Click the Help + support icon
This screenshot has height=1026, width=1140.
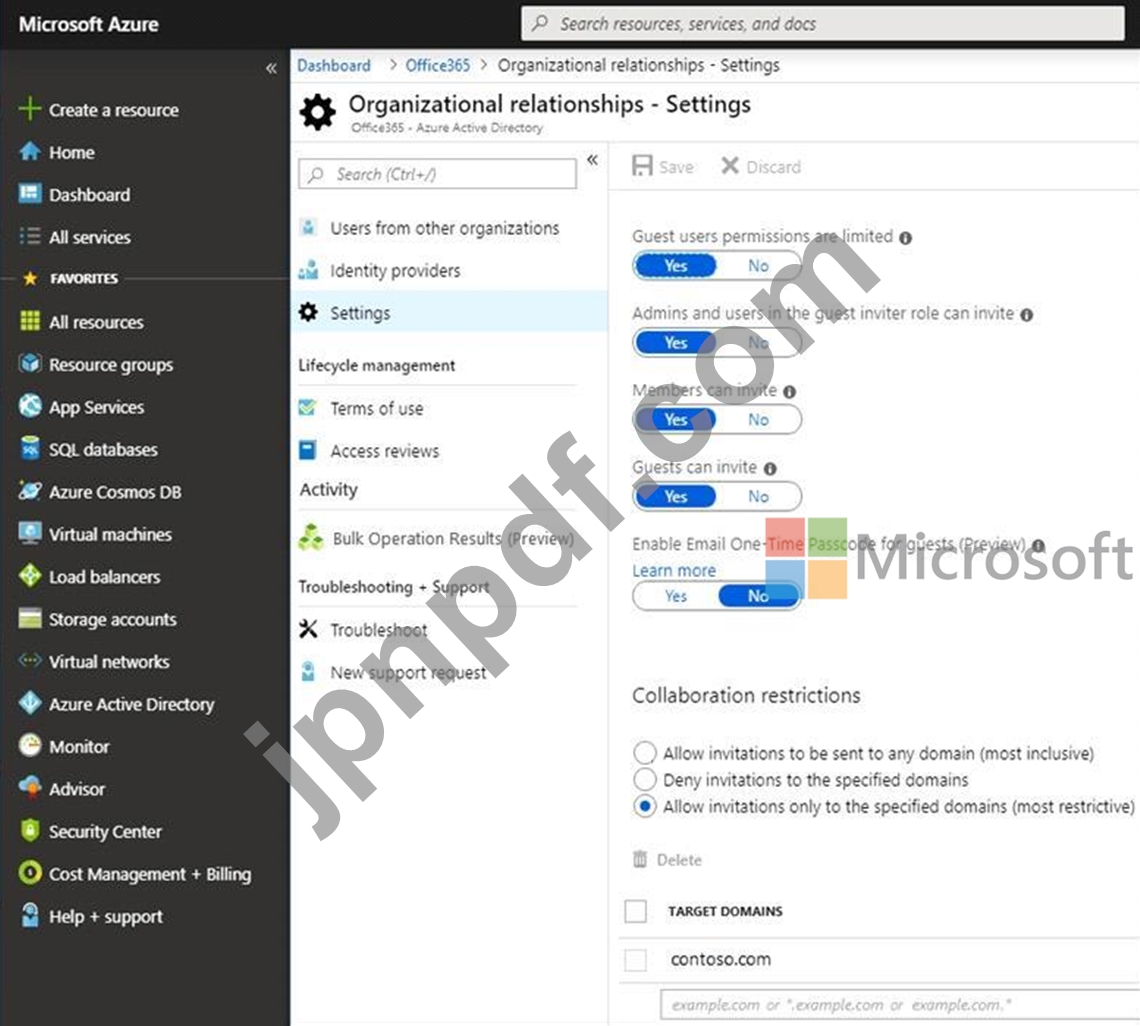[30, 915]
